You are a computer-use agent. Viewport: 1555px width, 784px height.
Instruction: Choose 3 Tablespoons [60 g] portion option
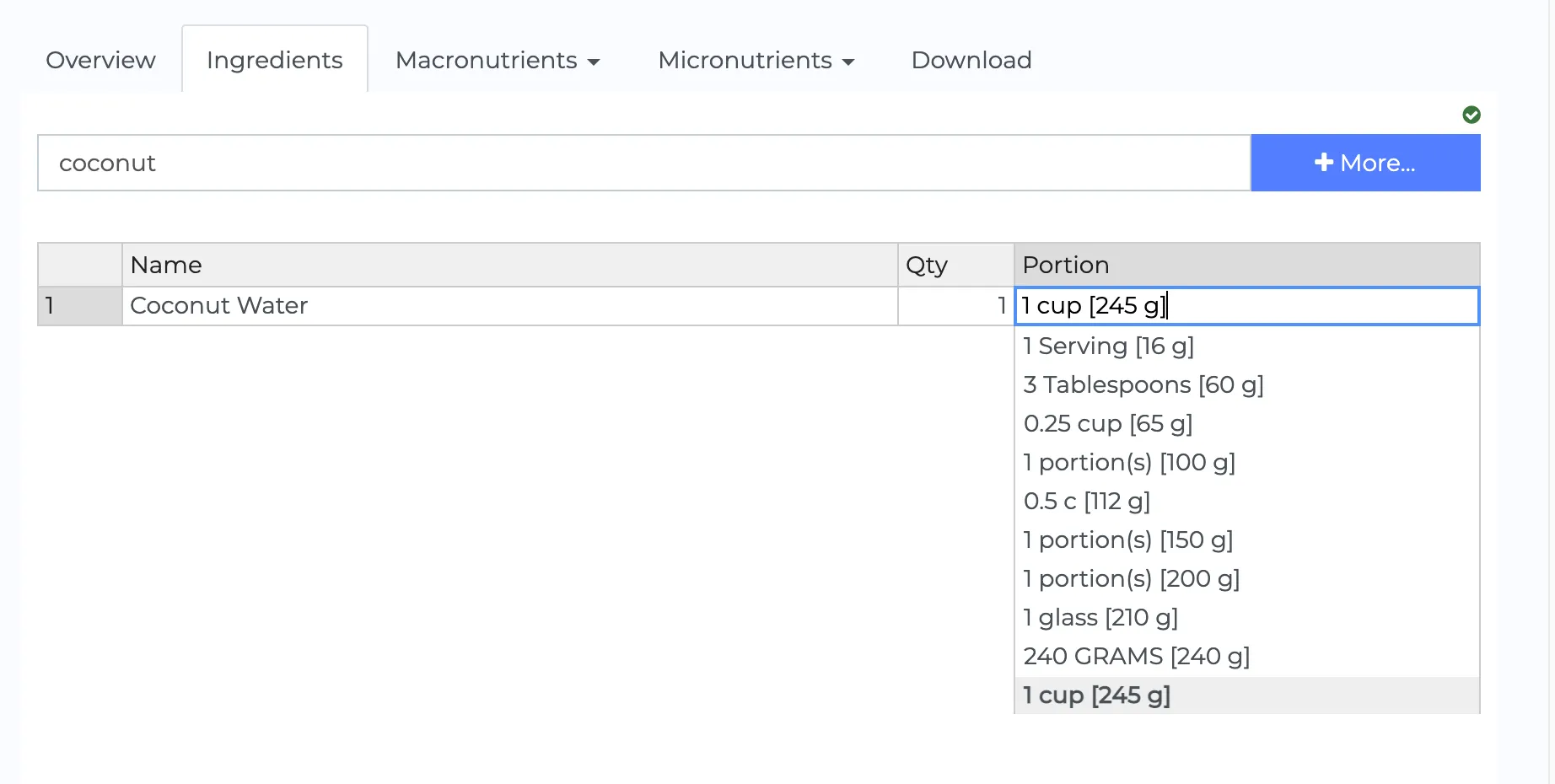[1143, 384]
